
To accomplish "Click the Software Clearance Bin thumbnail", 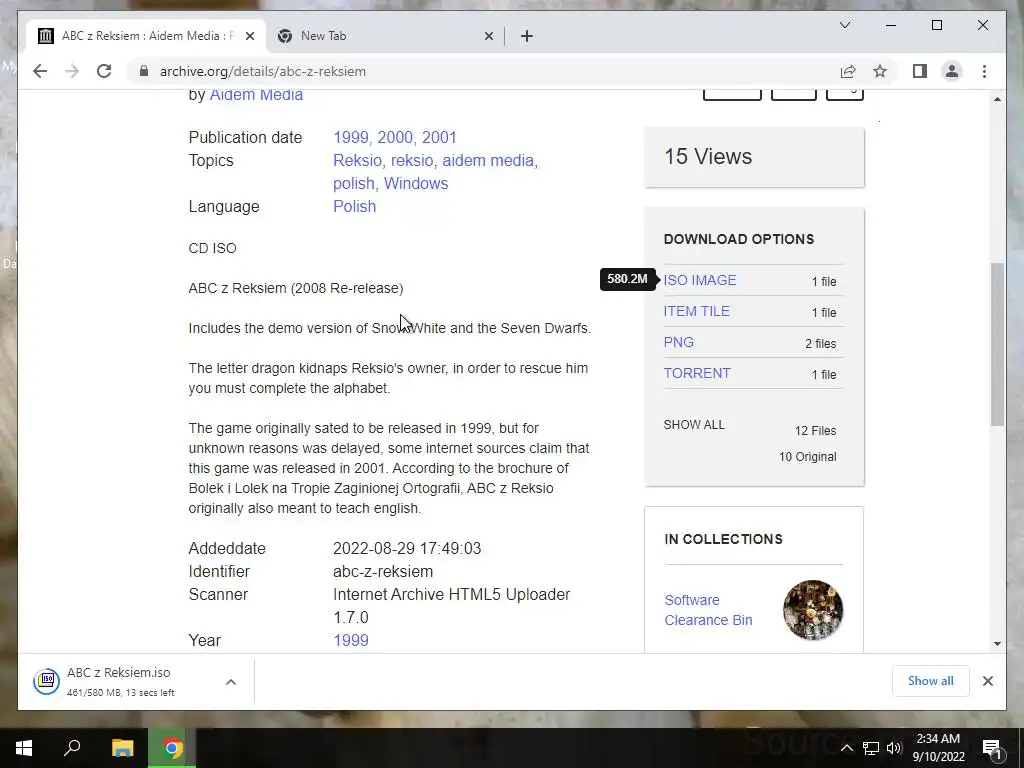I will click(x=812, y=610).
